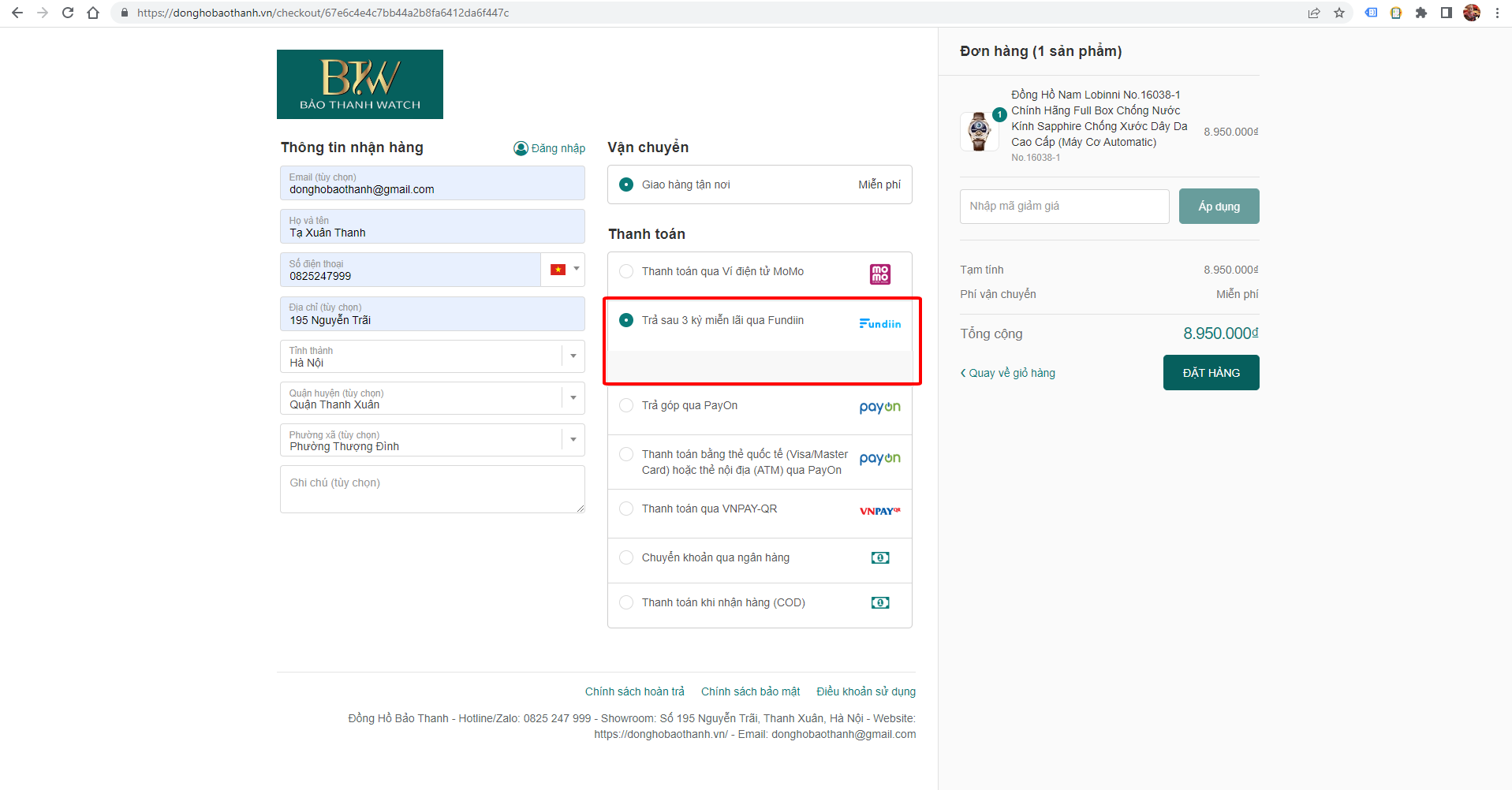Click the ĐẶT HÀNG order button

[x=1211, y=373]
